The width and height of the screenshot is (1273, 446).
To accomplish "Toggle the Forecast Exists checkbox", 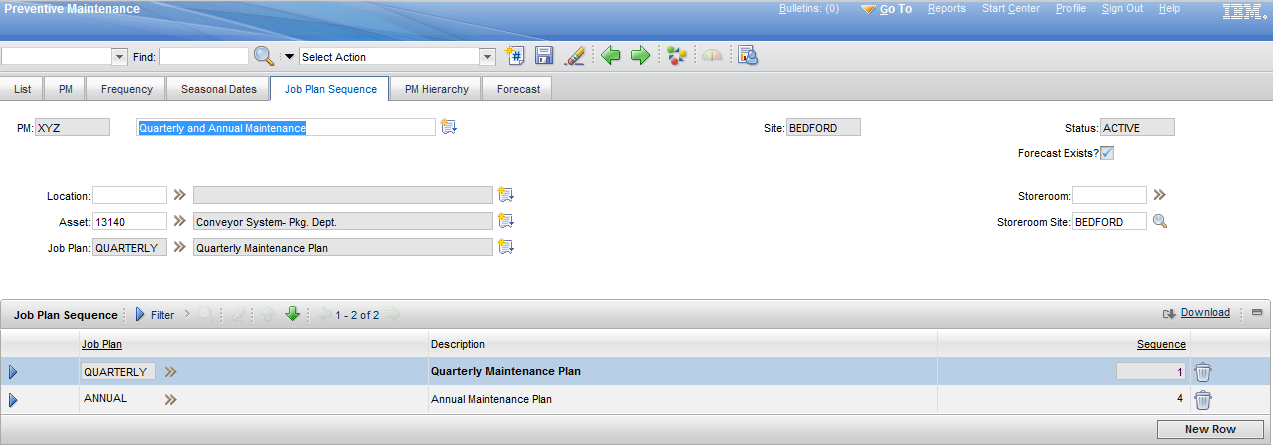I will [x=1108, y=153].
